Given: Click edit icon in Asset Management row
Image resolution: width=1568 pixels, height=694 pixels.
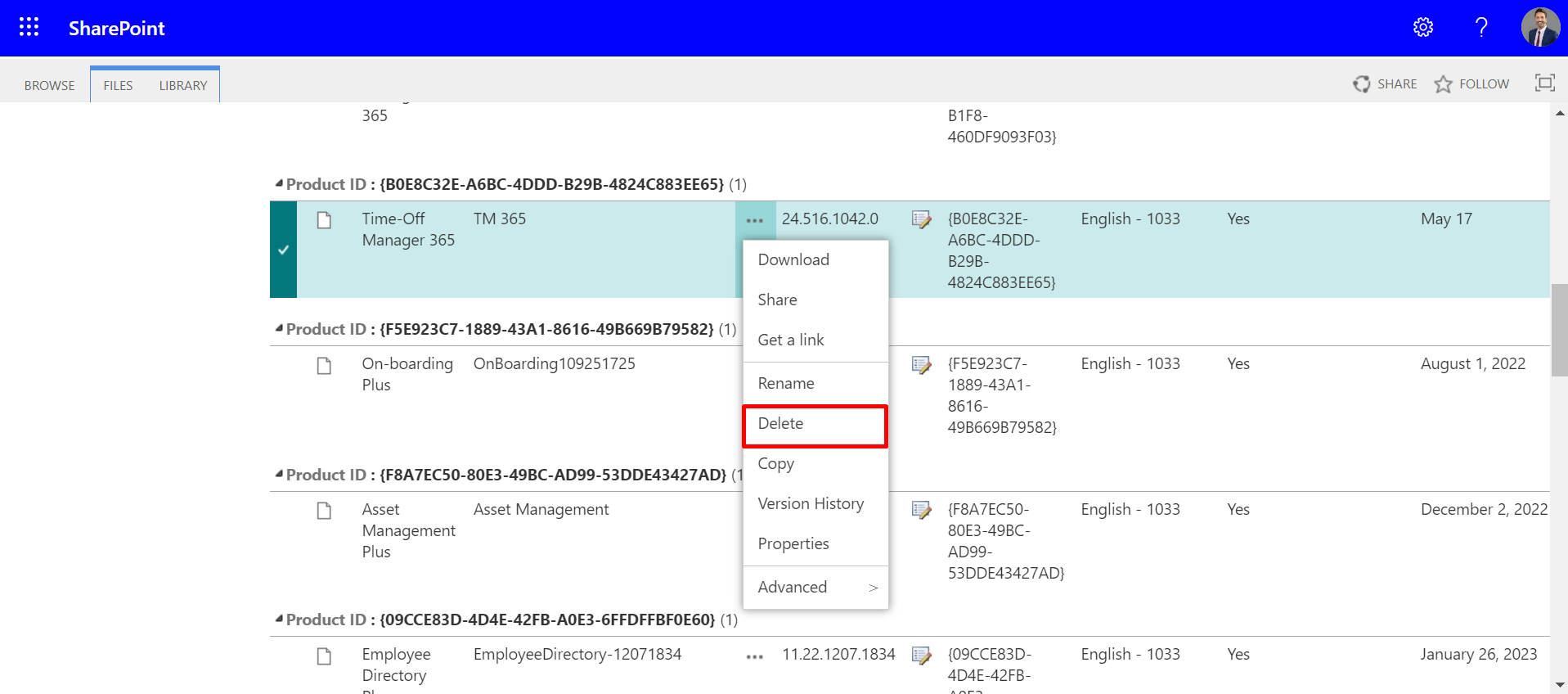Looking at the screenshot, I should (x=921, y=510).
